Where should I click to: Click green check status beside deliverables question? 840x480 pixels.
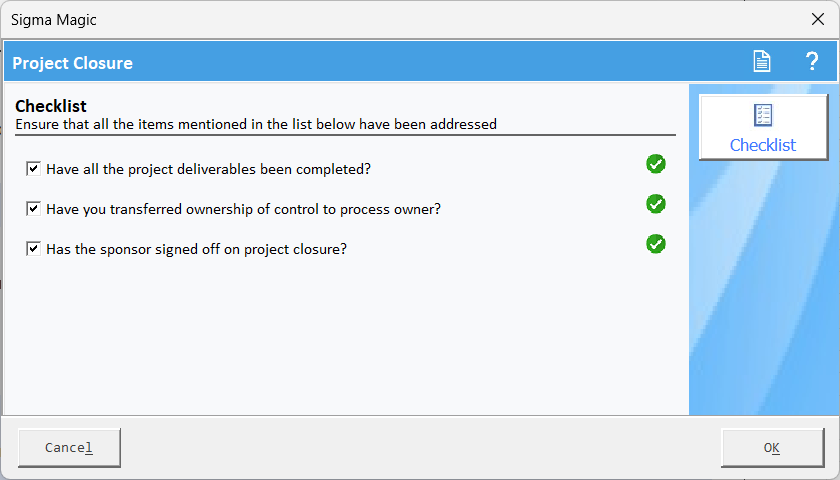(x=656, y=164)
